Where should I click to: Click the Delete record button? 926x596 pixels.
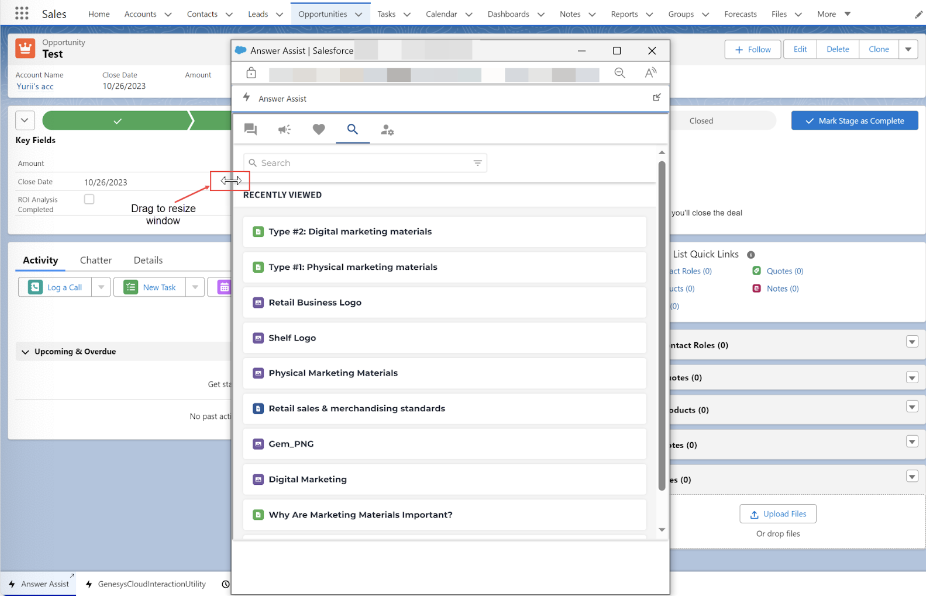tap(837, 49)
